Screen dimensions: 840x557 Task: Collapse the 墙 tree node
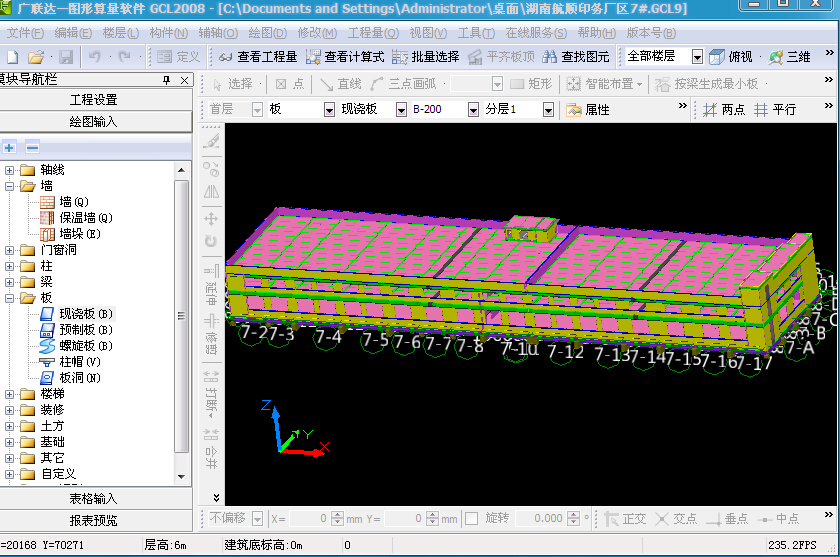(9, 186)
